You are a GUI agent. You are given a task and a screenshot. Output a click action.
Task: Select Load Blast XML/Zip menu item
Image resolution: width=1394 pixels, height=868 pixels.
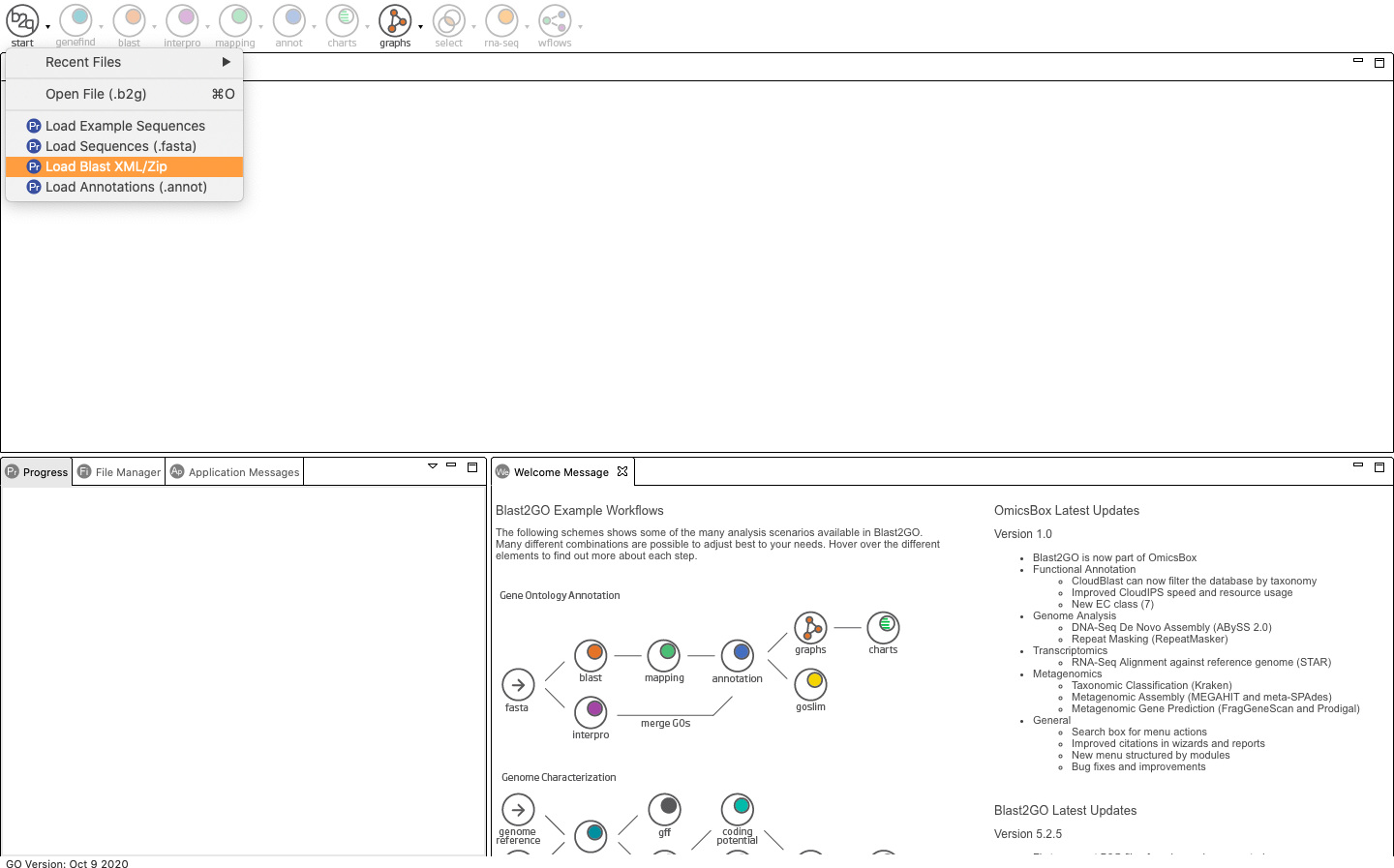click(x=124, y=166)
